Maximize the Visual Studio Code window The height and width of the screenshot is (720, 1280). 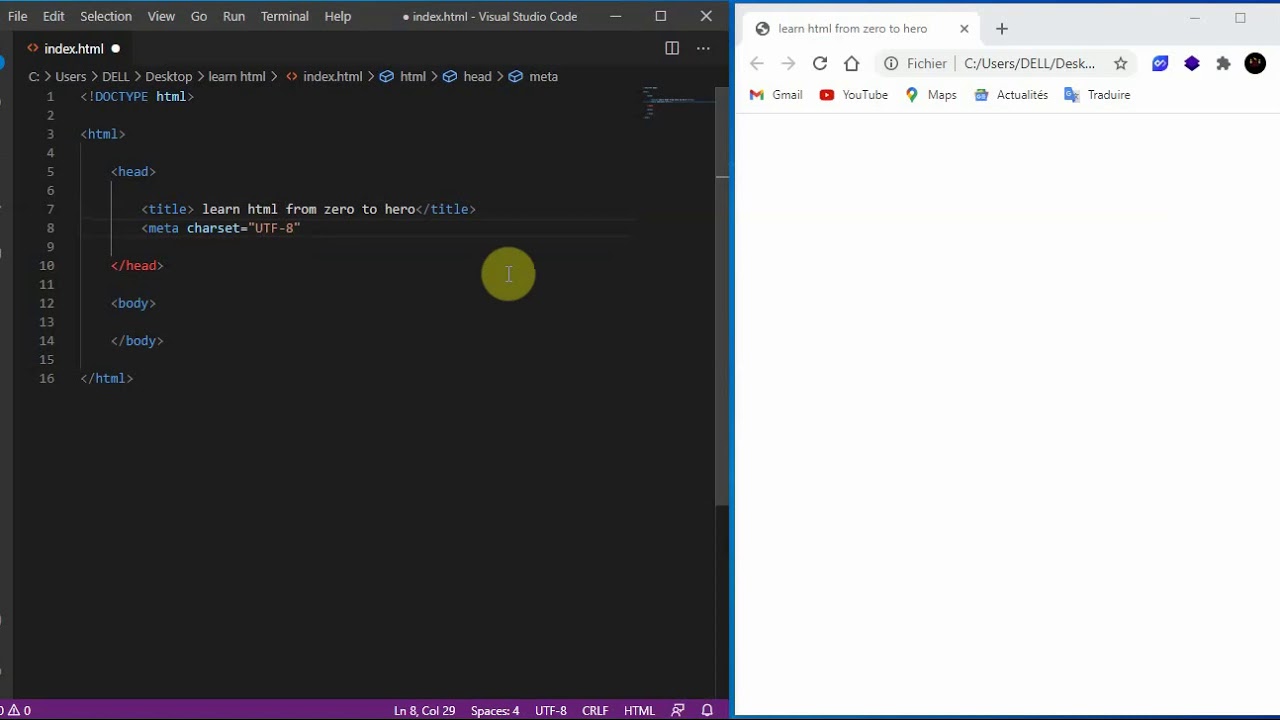coord(661,16)
